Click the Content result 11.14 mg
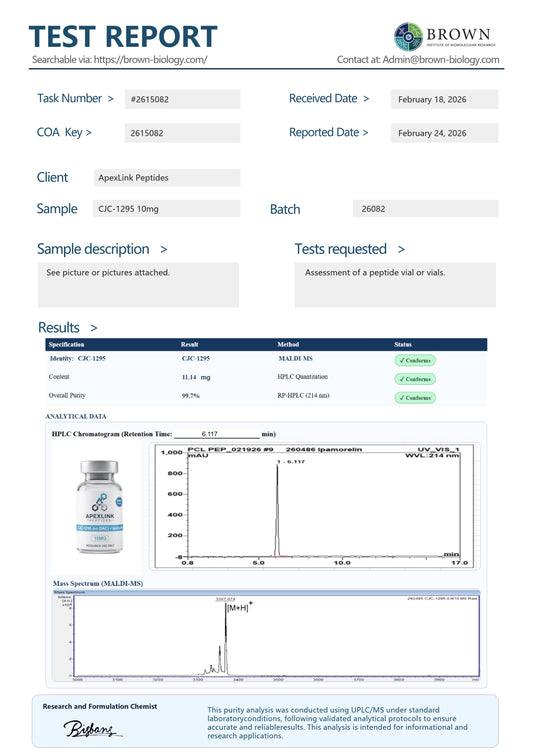This screenshot has height=754, width=533. [x=196, y=377]
